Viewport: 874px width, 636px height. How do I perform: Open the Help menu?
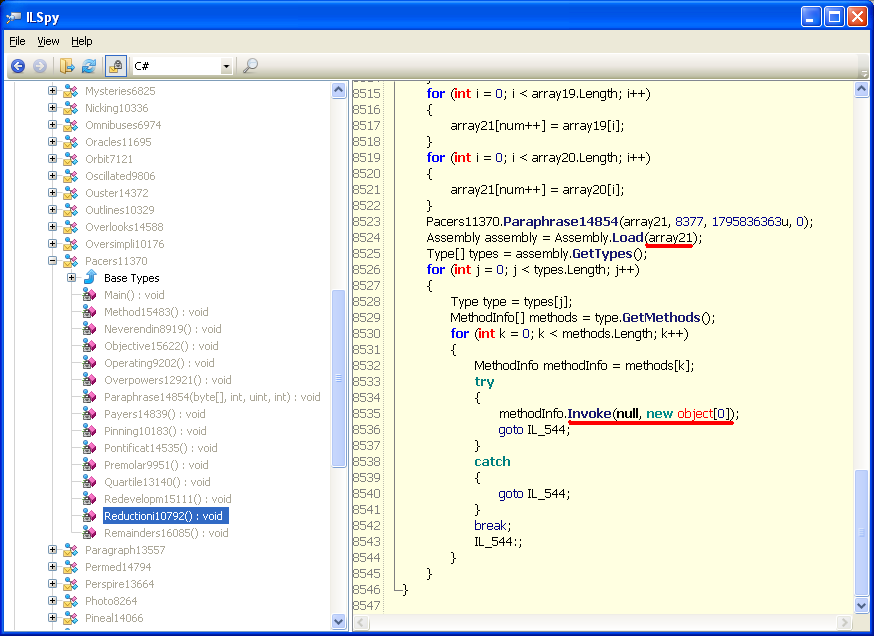tap(81, 41)
